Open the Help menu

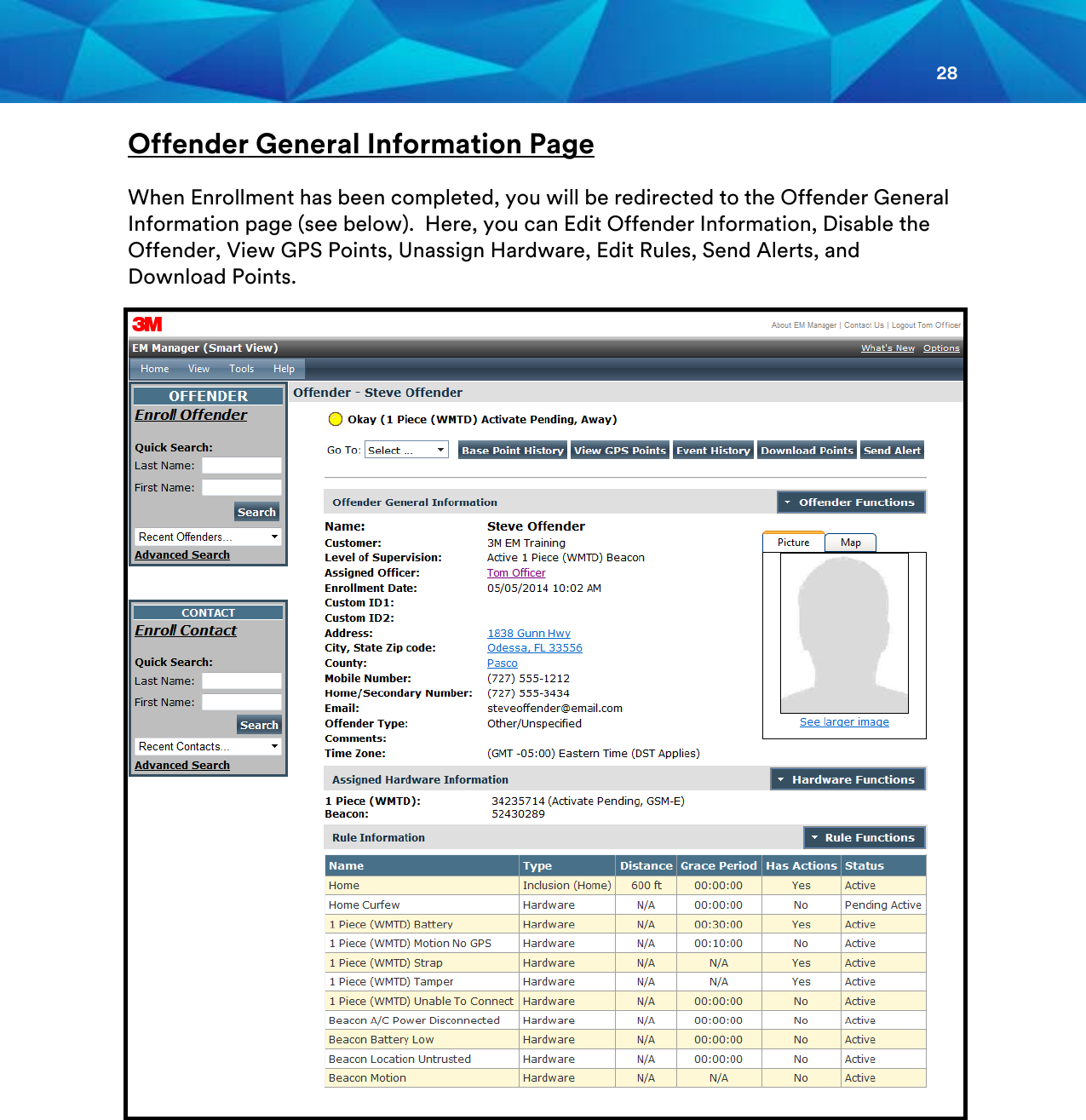click(x=284, y=369)
